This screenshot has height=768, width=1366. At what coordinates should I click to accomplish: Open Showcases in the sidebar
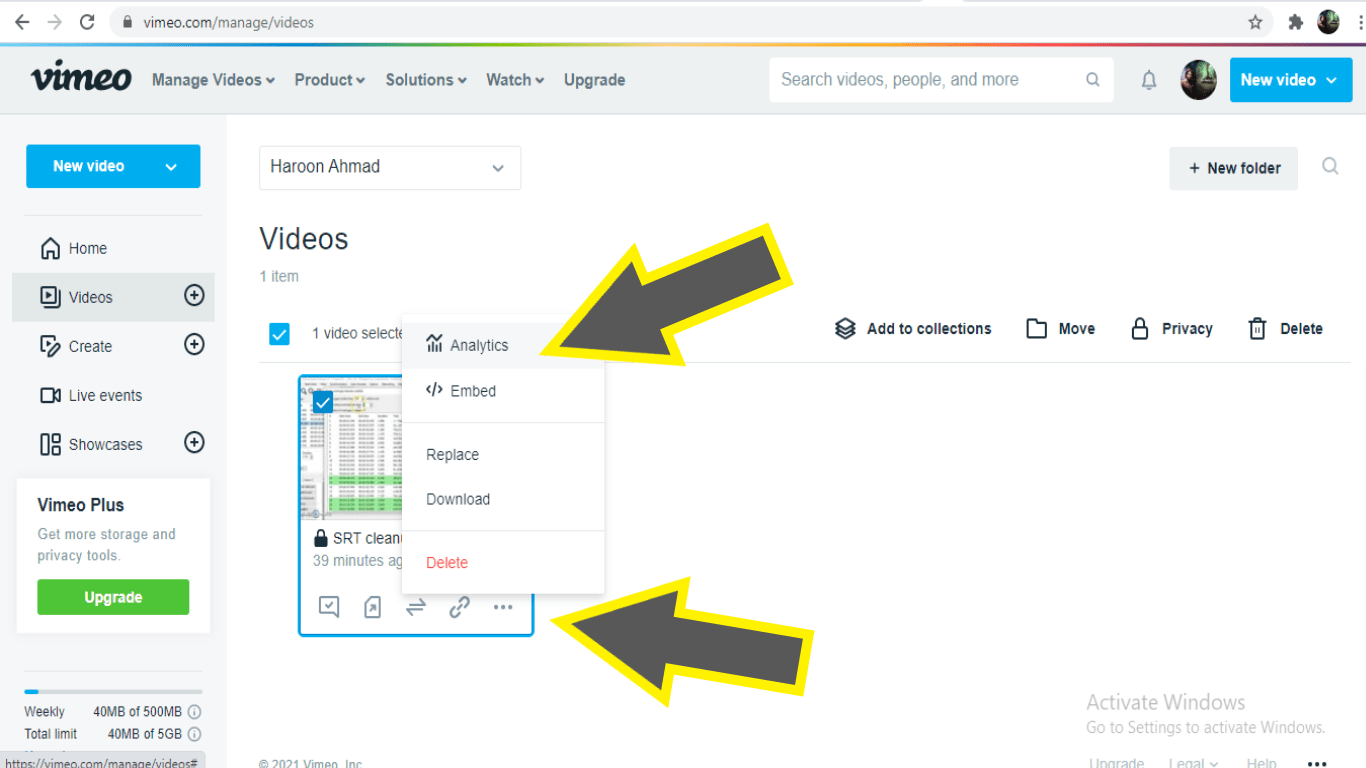click(91, 444)
